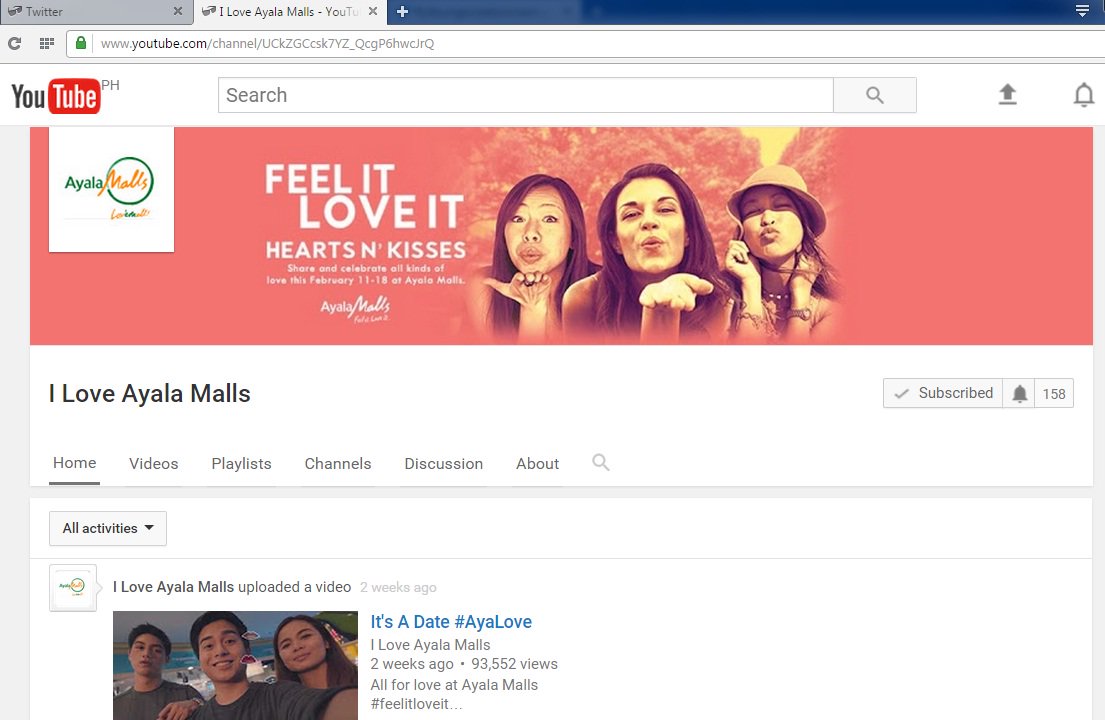Click the Ayala Malls channel avatar
This screenshot has height=720, width=1105.
tap(111, 190)
